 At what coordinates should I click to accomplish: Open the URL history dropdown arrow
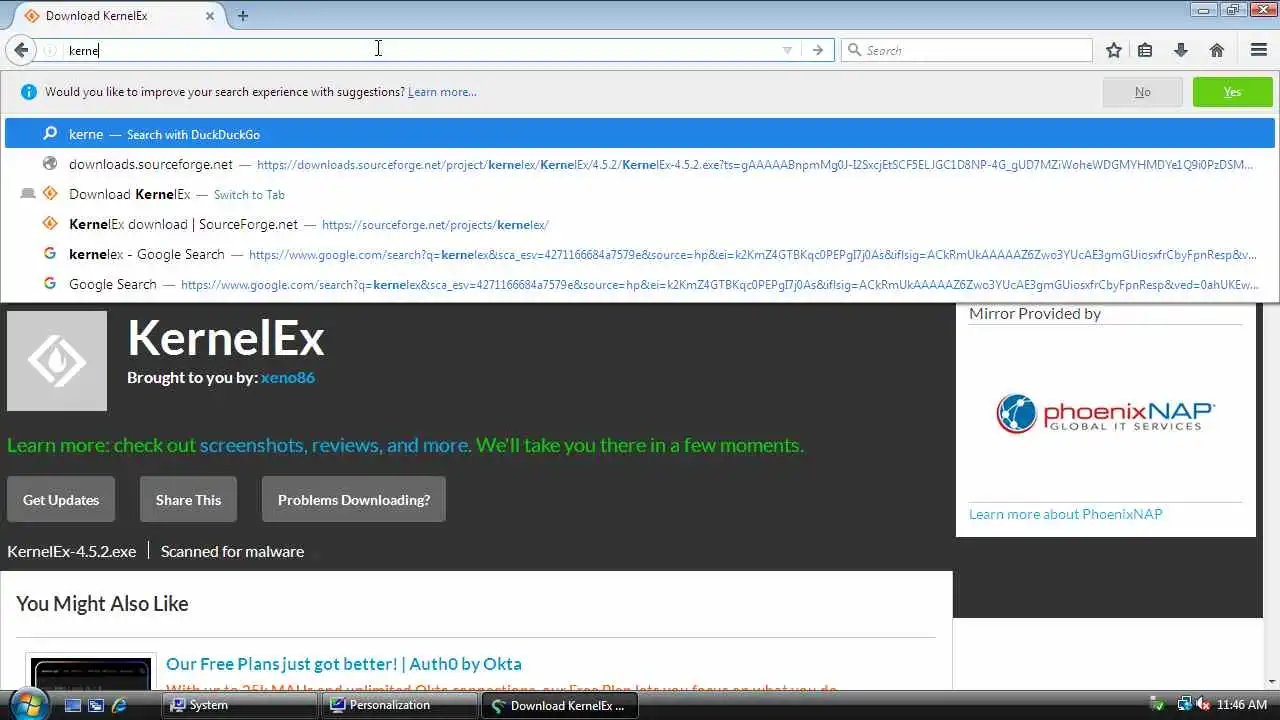(x=787, y=50)
